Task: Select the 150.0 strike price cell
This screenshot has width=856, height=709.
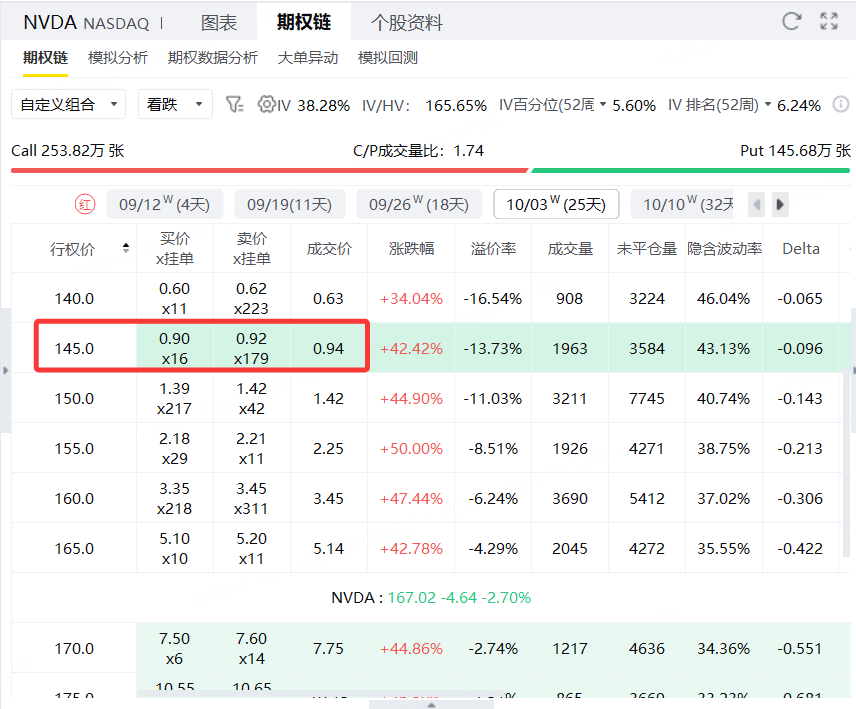Action: point(74,398)
